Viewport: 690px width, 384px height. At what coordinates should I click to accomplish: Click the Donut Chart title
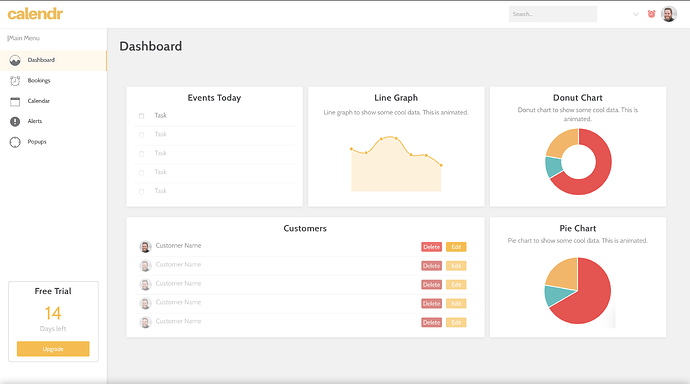pyautogui.click(x=578, y=98)
